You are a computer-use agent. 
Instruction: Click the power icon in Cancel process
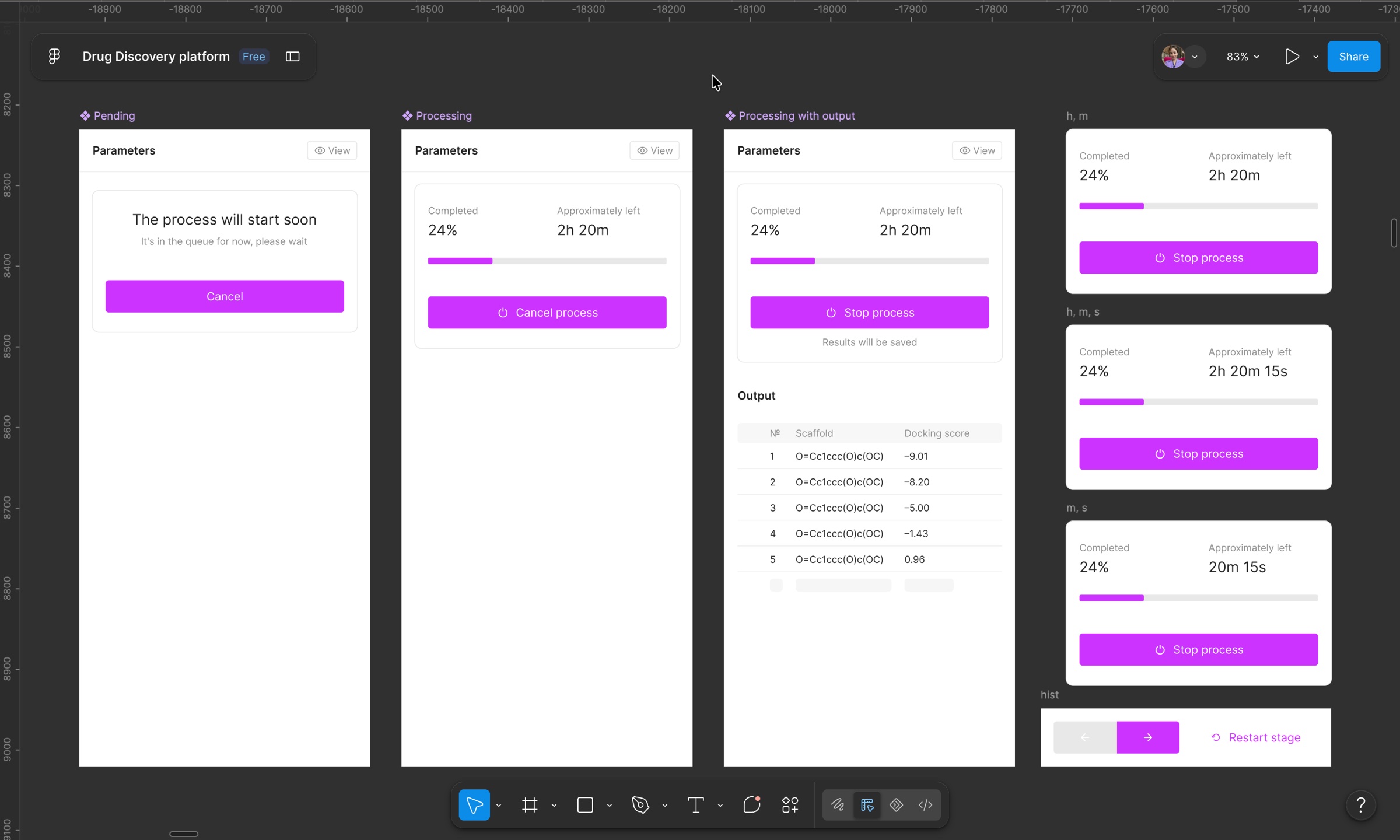click(x=503, y=313)
